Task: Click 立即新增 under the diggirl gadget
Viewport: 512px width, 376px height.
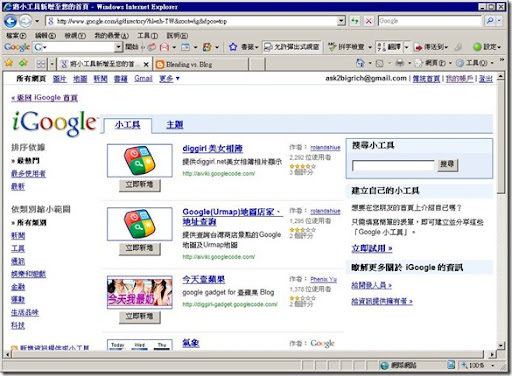Action: coord(140,185)
